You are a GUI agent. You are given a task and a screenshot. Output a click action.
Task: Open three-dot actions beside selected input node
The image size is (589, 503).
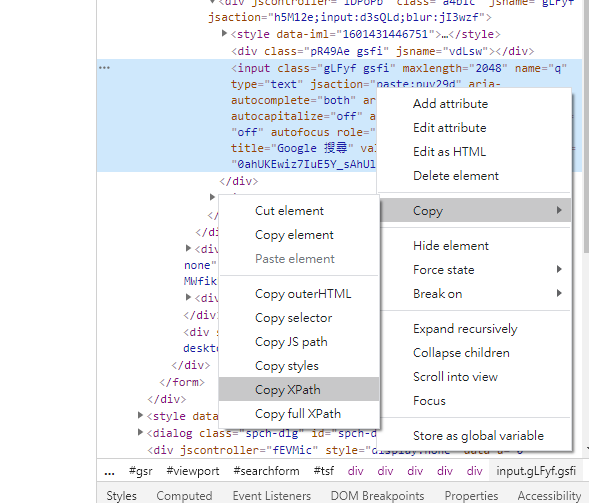coord(104,68)
